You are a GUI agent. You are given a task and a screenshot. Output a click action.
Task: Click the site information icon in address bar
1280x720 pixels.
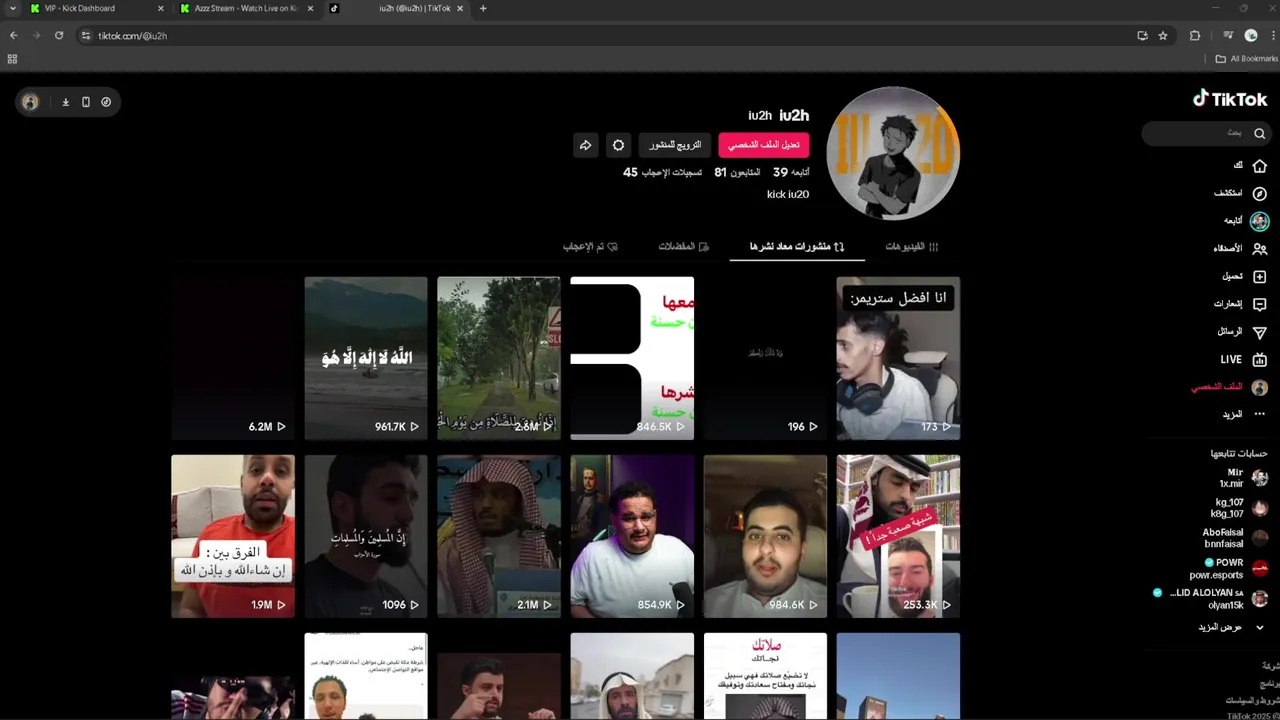(86, 35)
